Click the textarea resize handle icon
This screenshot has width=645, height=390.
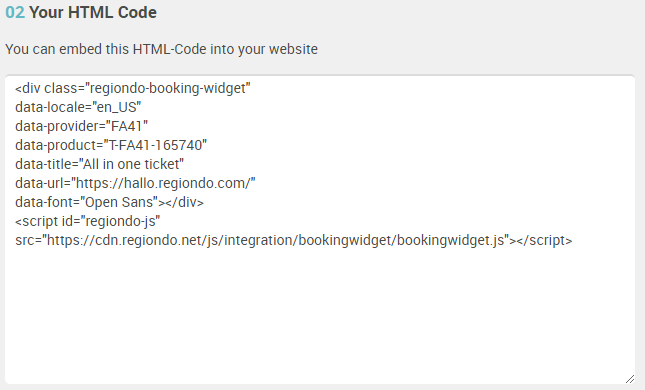[630, 379]
